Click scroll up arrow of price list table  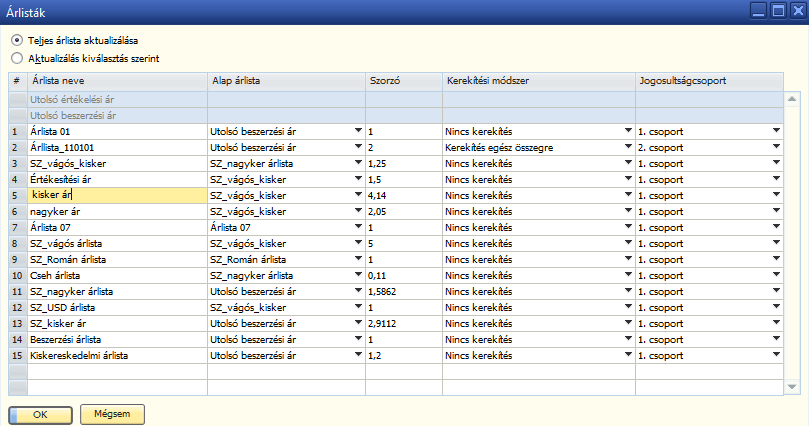(x=792, y=99)
